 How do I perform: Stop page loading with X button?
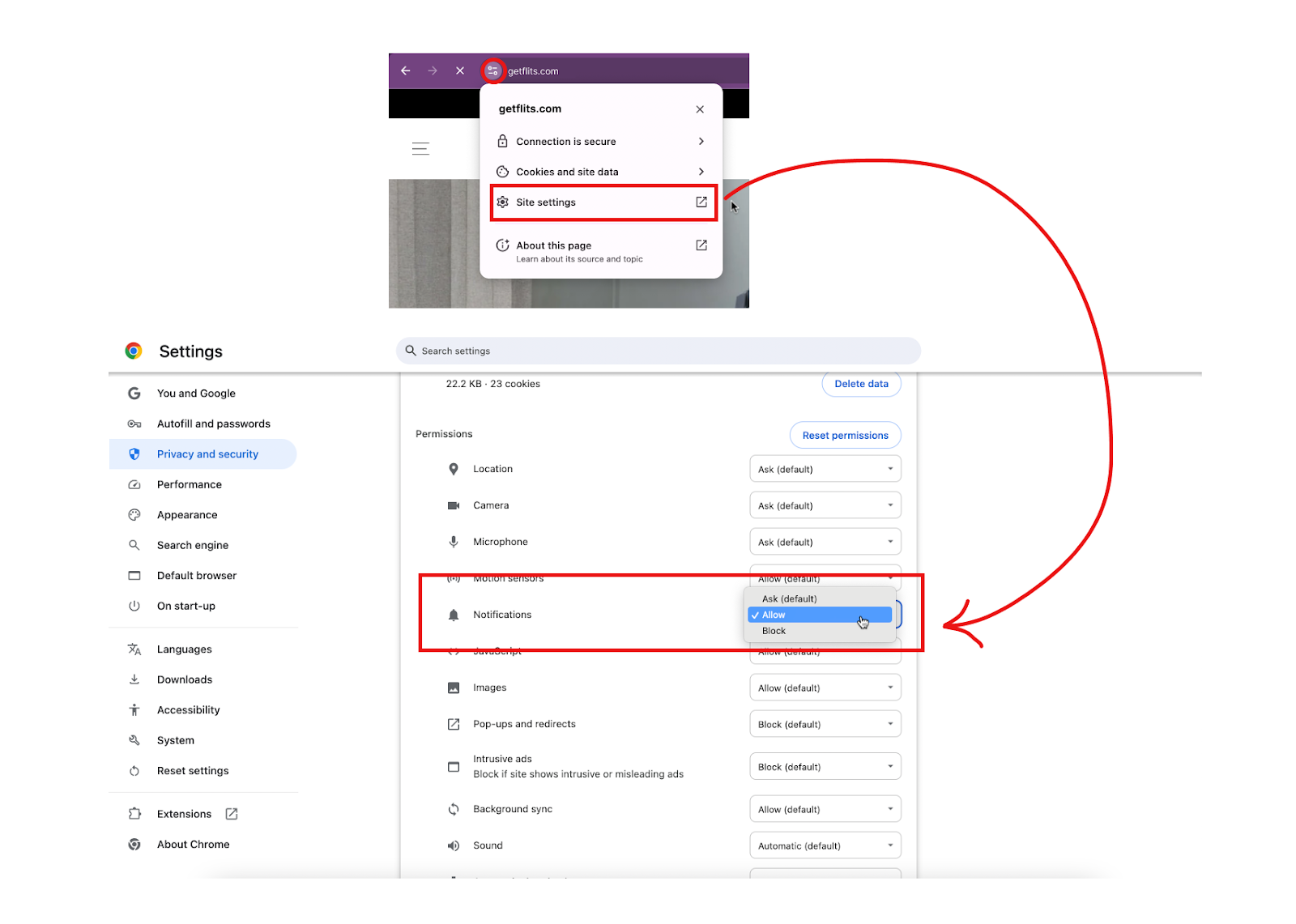pyautogui.click(x=460, y=70)
